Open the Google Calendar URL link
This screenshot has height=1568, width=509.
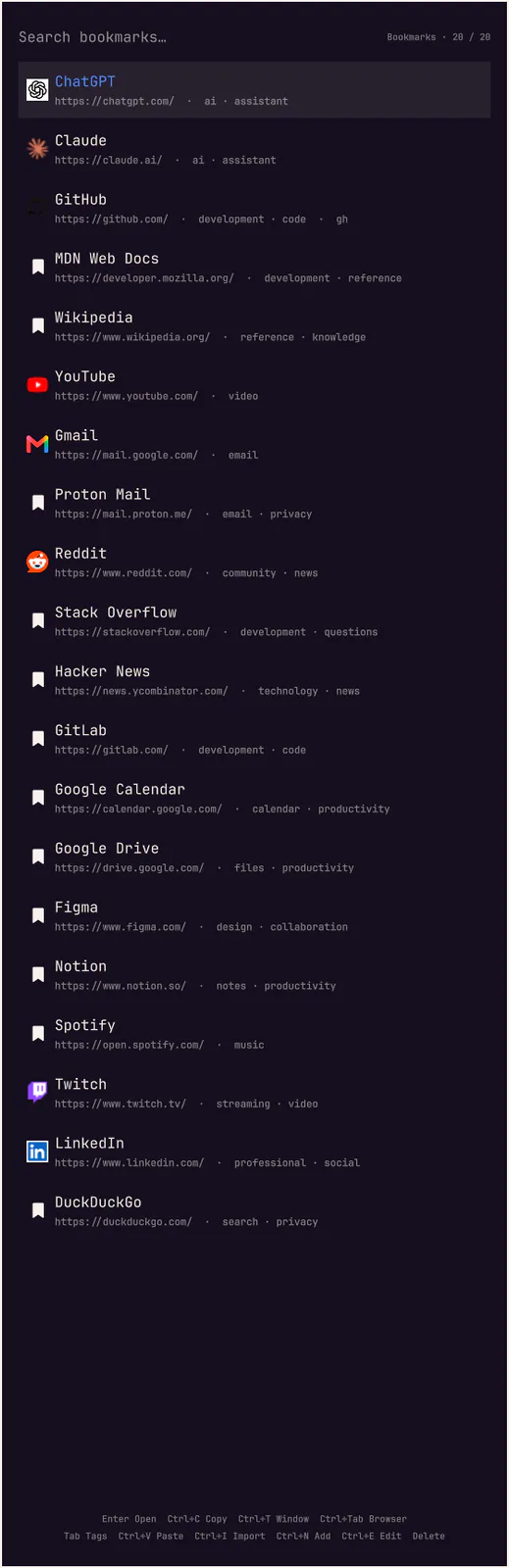pyautogui.click(x=138, y=809)
